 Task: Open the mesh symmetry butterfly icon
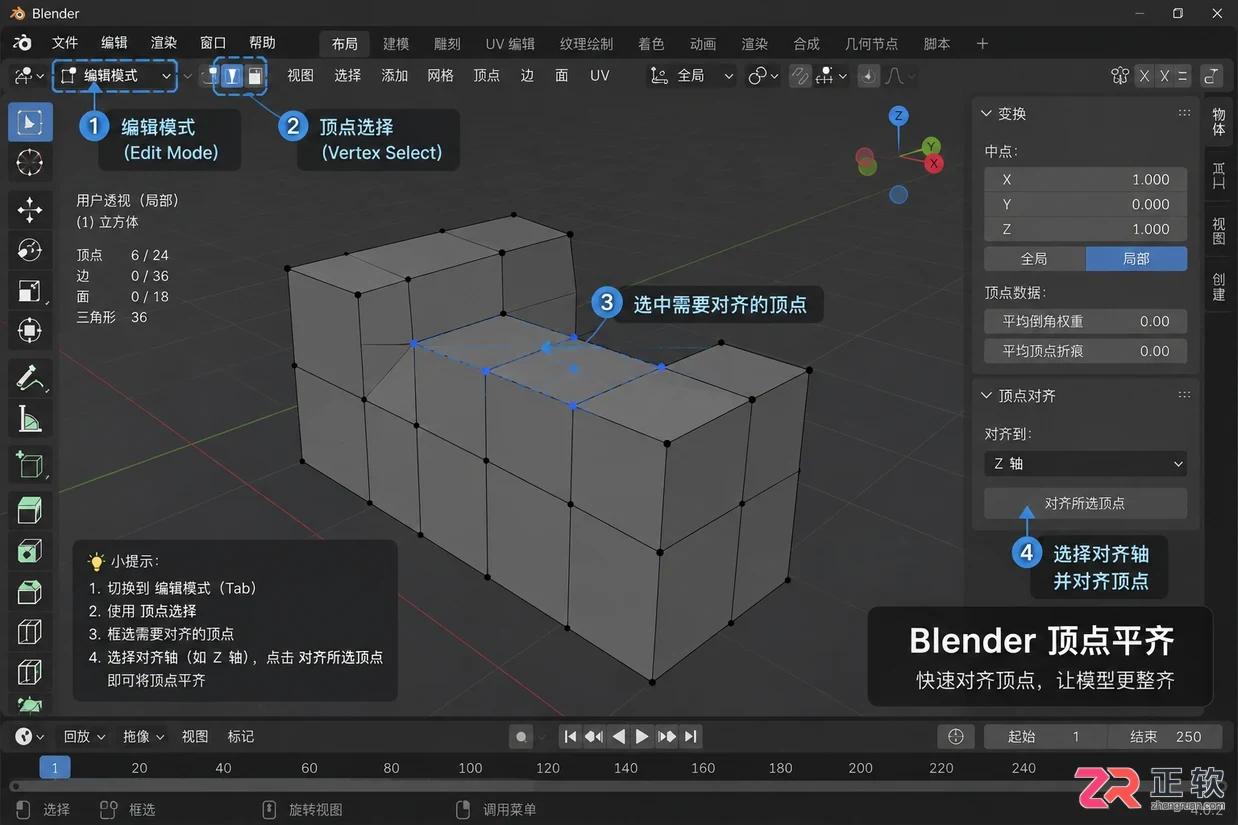pyautogui.click(x=1120, y=76)
